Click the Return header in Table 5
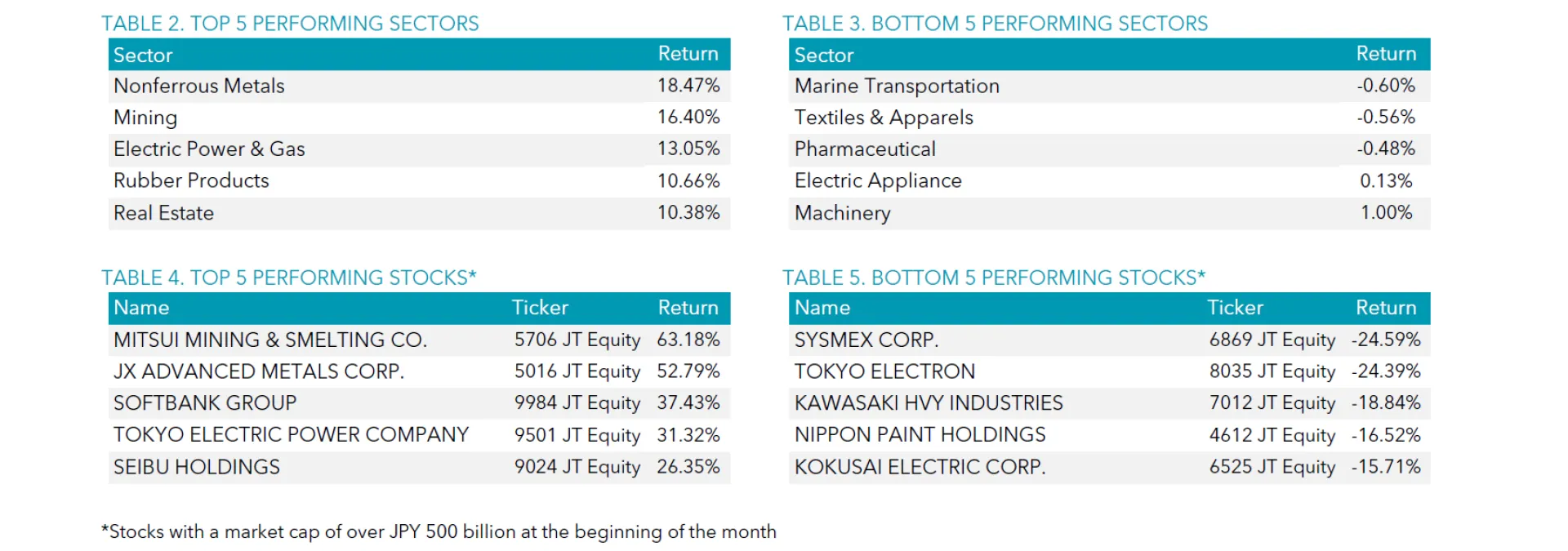The height and width of the screenshot is (551, 1568). point(1386,308)
